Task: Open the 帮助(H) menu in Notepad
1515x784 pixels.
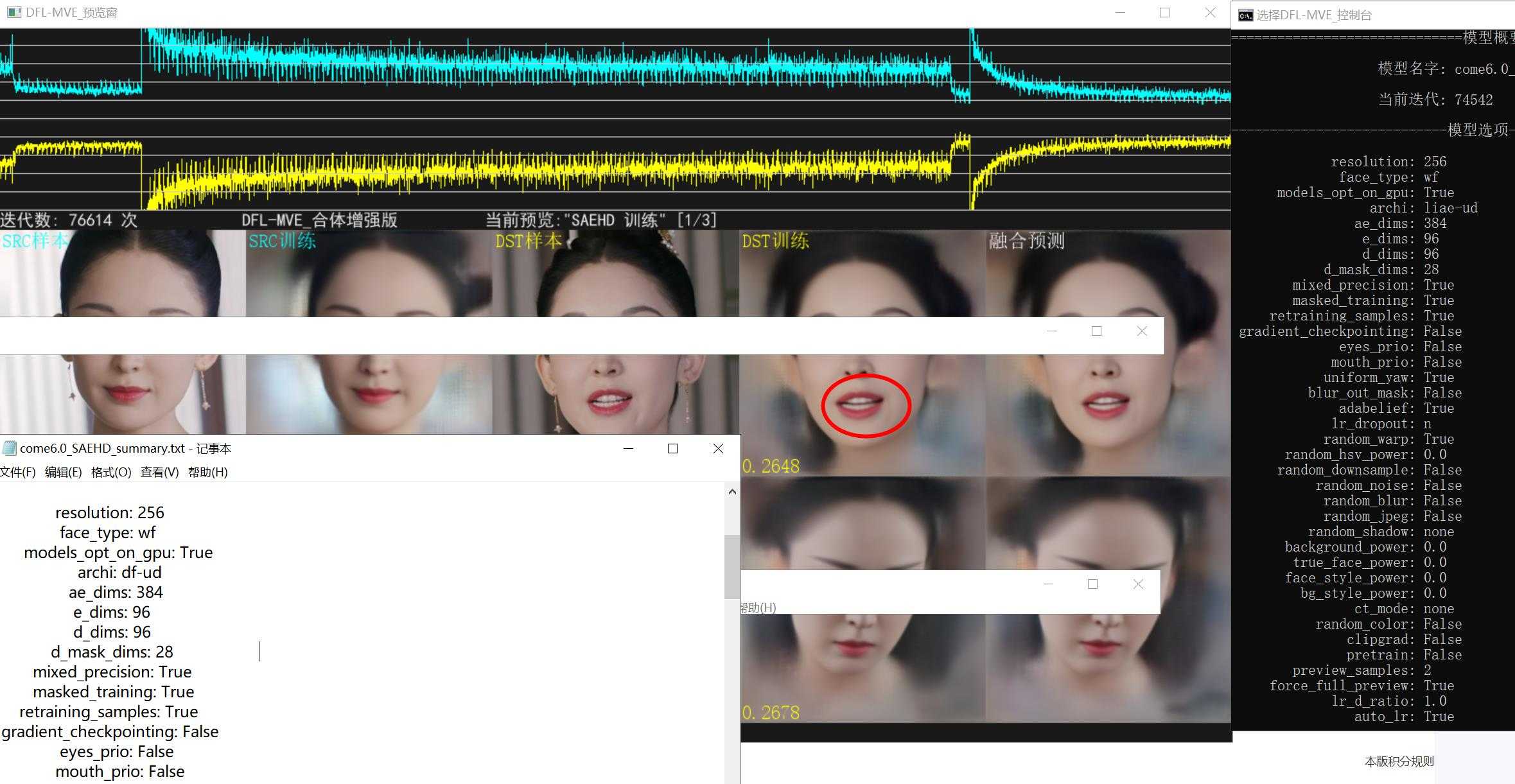Action: (208, 472)
